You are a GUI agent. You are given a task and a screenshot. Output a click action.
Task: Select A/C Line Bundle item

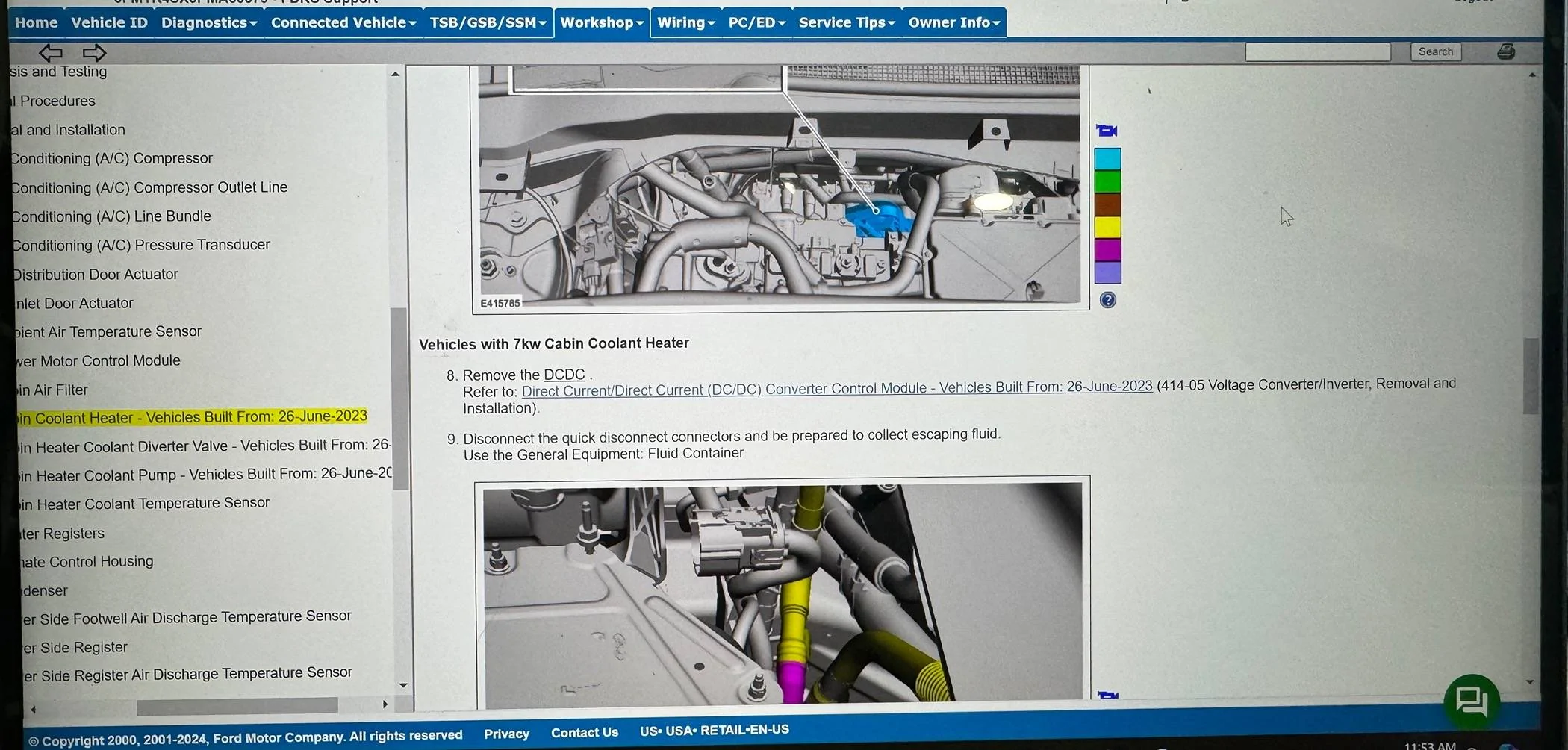pos(111,216)
